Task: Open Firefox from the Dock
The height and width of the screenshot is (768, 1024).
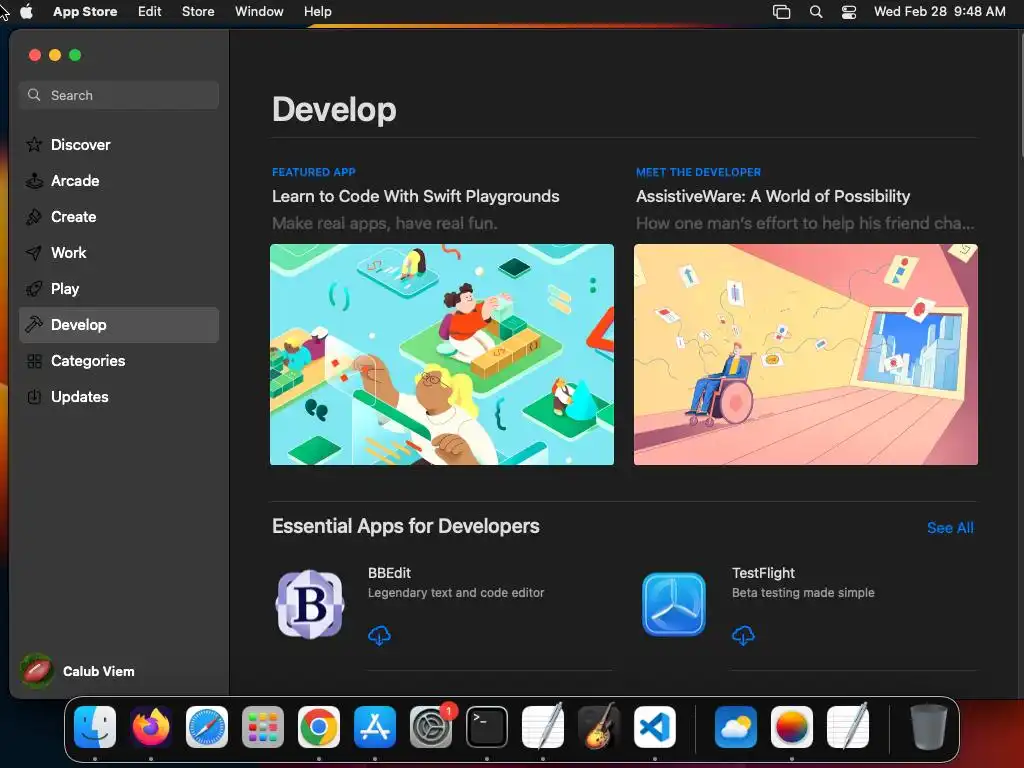Action: point(151,727)
